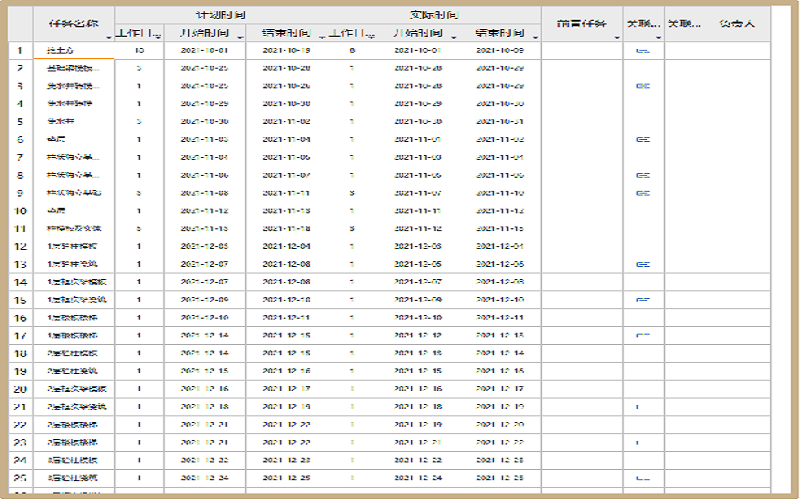Click the 计划时间 group header

coord(221,15)
